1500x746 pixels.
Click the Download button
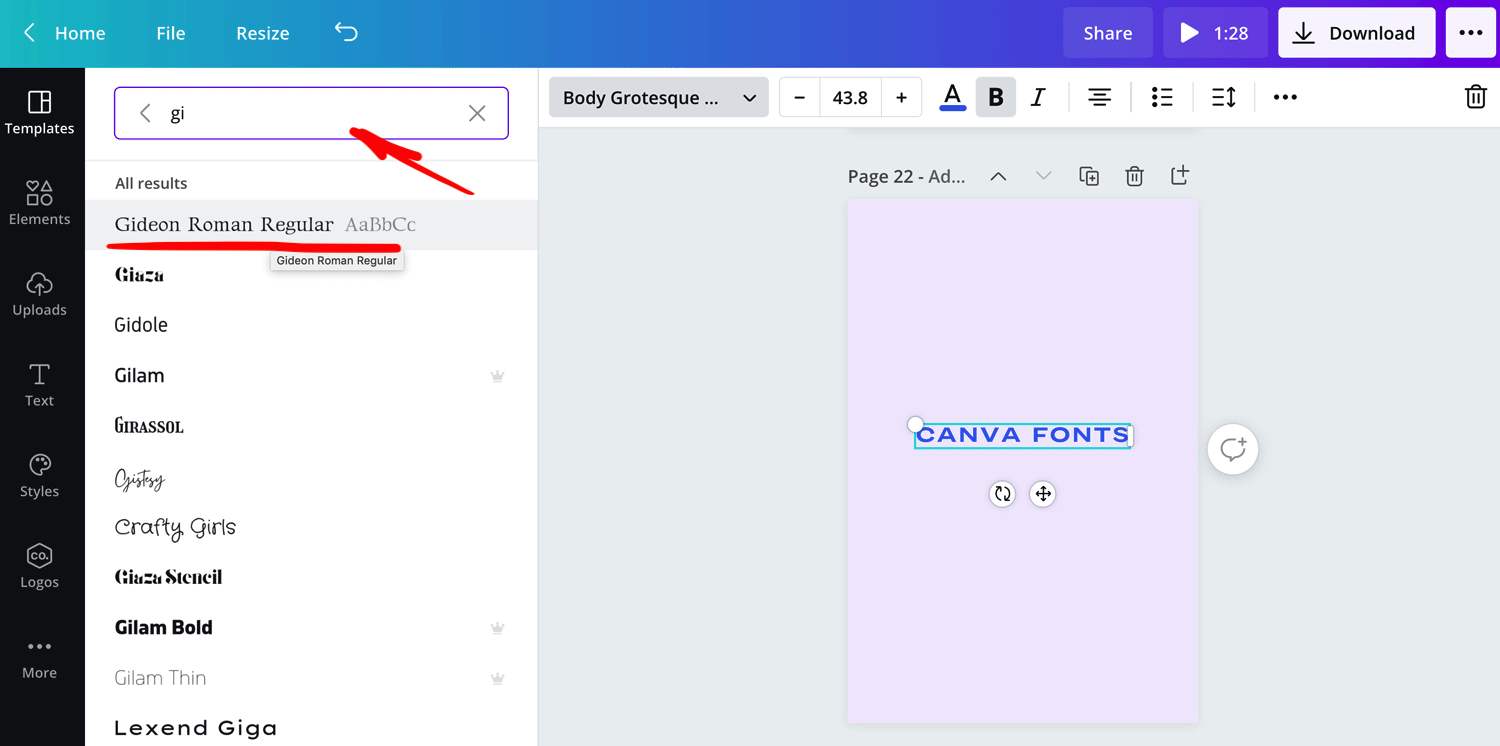click(x=1356, y=33)
